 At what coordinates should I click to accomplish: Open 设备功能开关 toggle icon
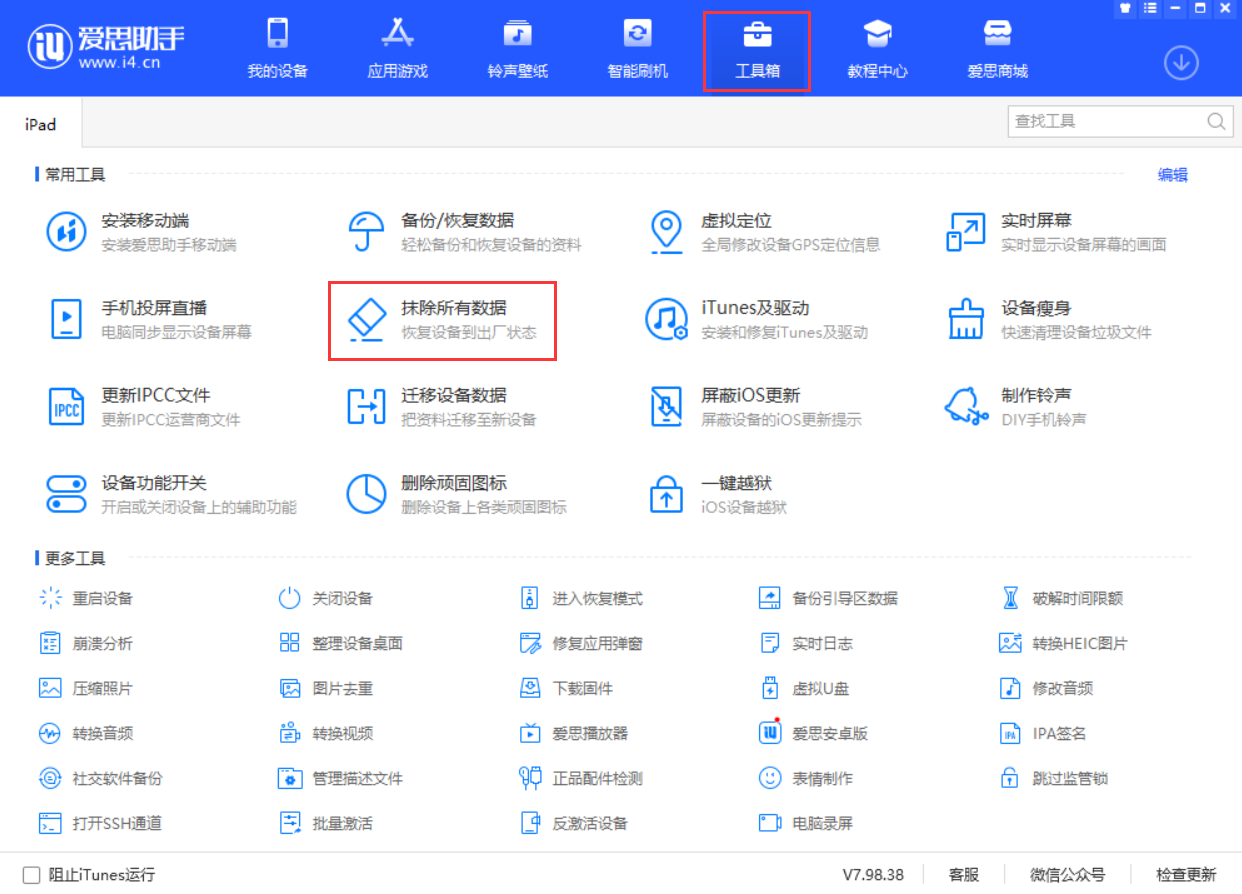(x=67, y=493)
